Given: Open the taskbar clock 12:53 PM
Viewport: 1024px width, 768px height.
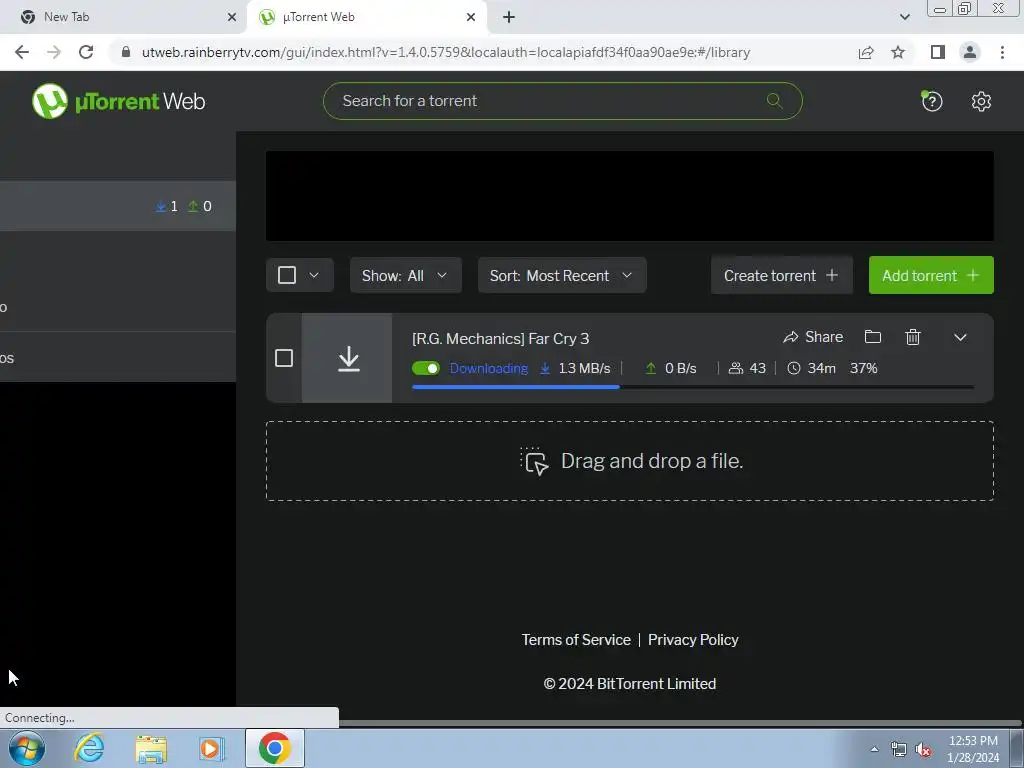Looking at the screenshot, I should 973,749.
